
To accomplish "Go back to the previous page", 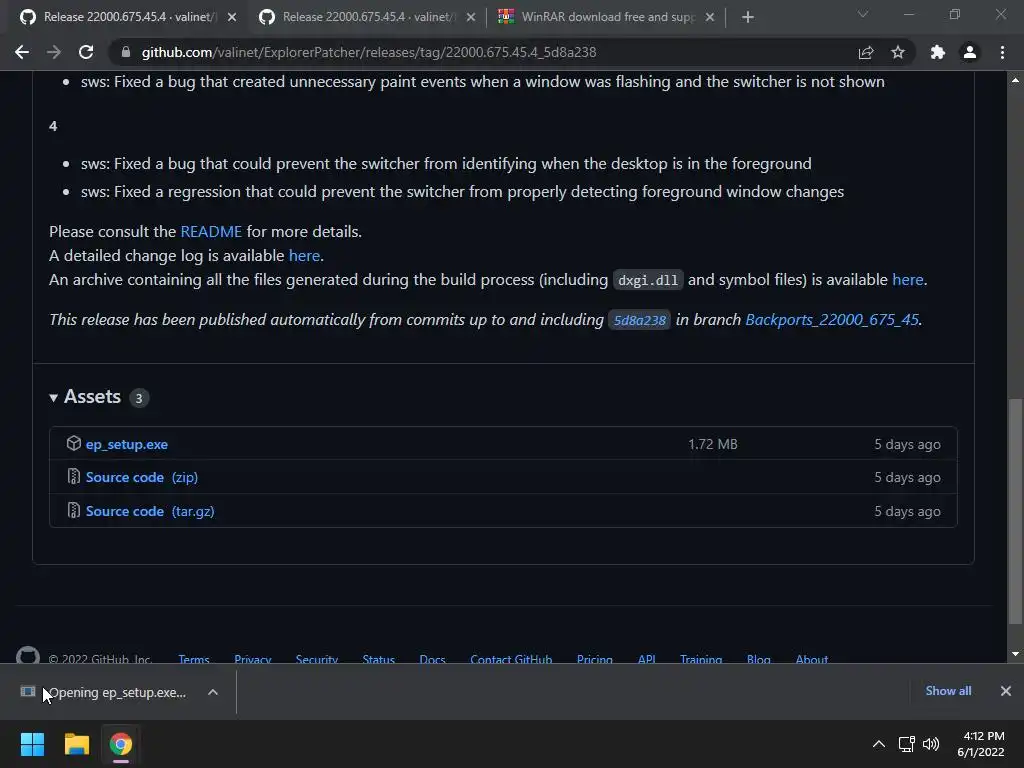I will (22, 52).
